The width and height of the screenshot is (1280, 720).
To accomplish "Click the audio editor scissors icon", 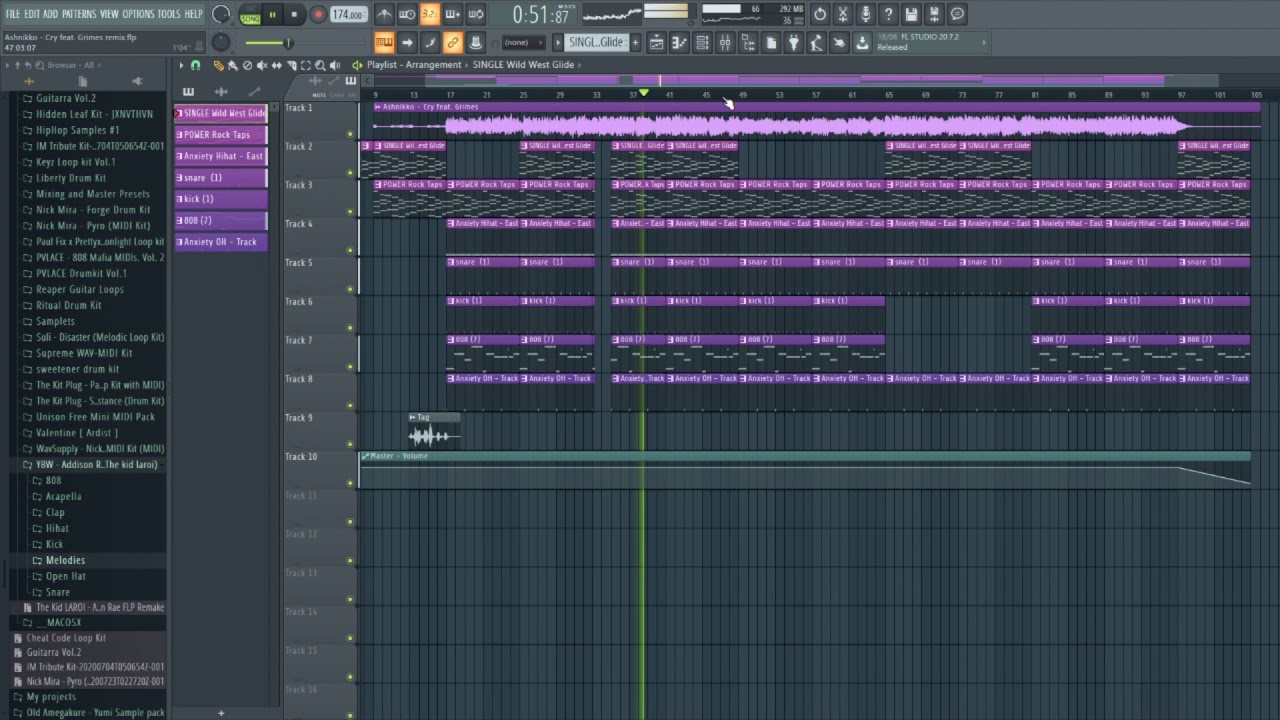I will coord(843,14).
